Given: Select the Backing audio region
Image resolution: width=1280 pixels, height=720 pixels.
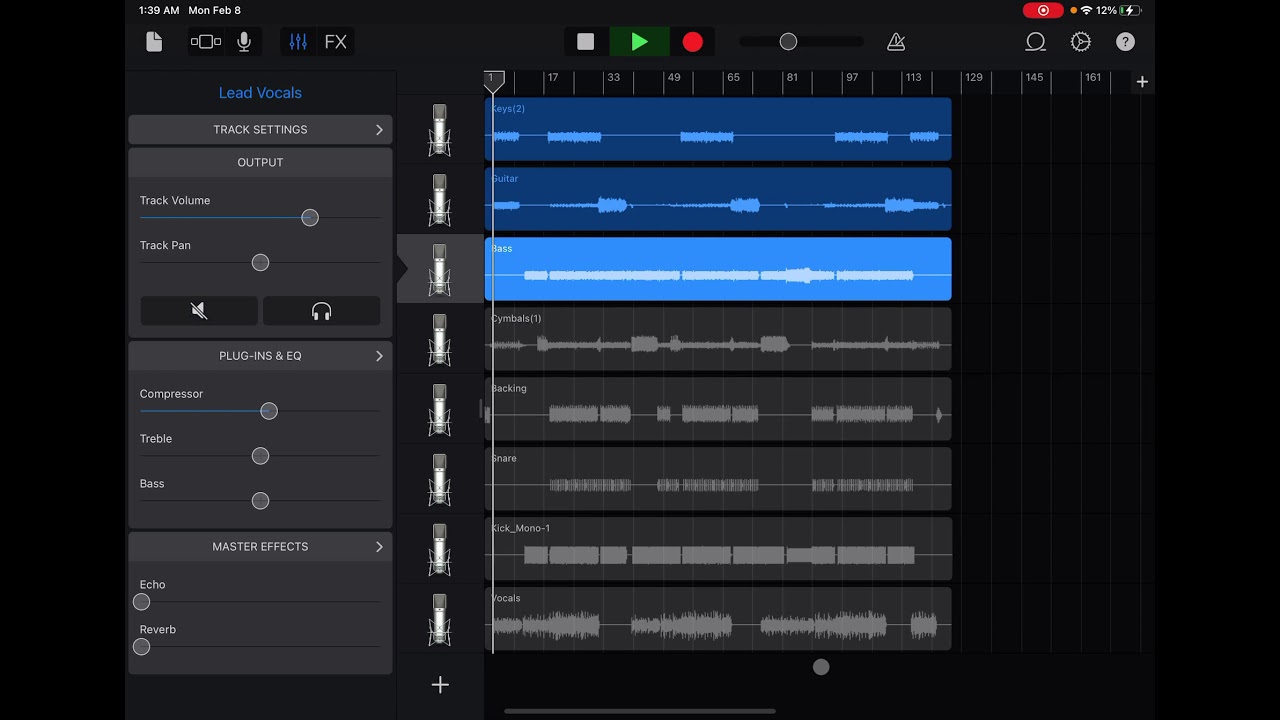Looking at the screenshot, I should (x=718, y=409).
